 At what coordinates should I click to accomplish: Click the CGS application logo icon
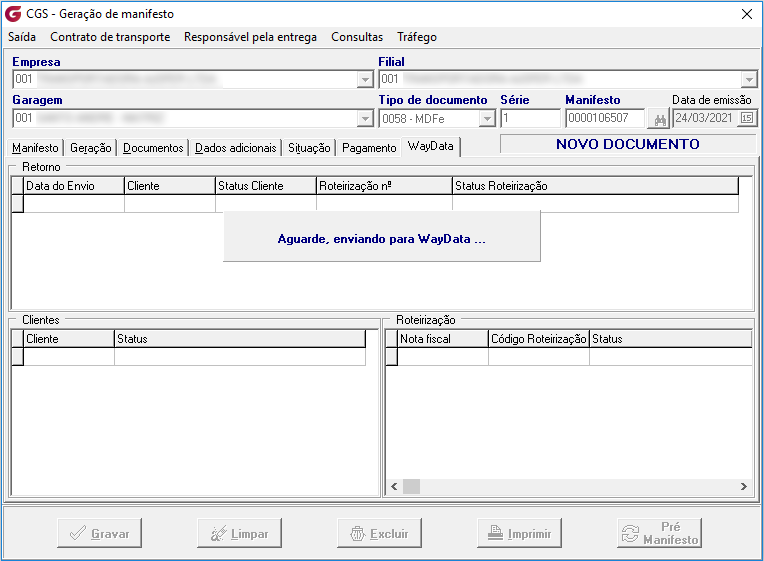tap(13, 14)
